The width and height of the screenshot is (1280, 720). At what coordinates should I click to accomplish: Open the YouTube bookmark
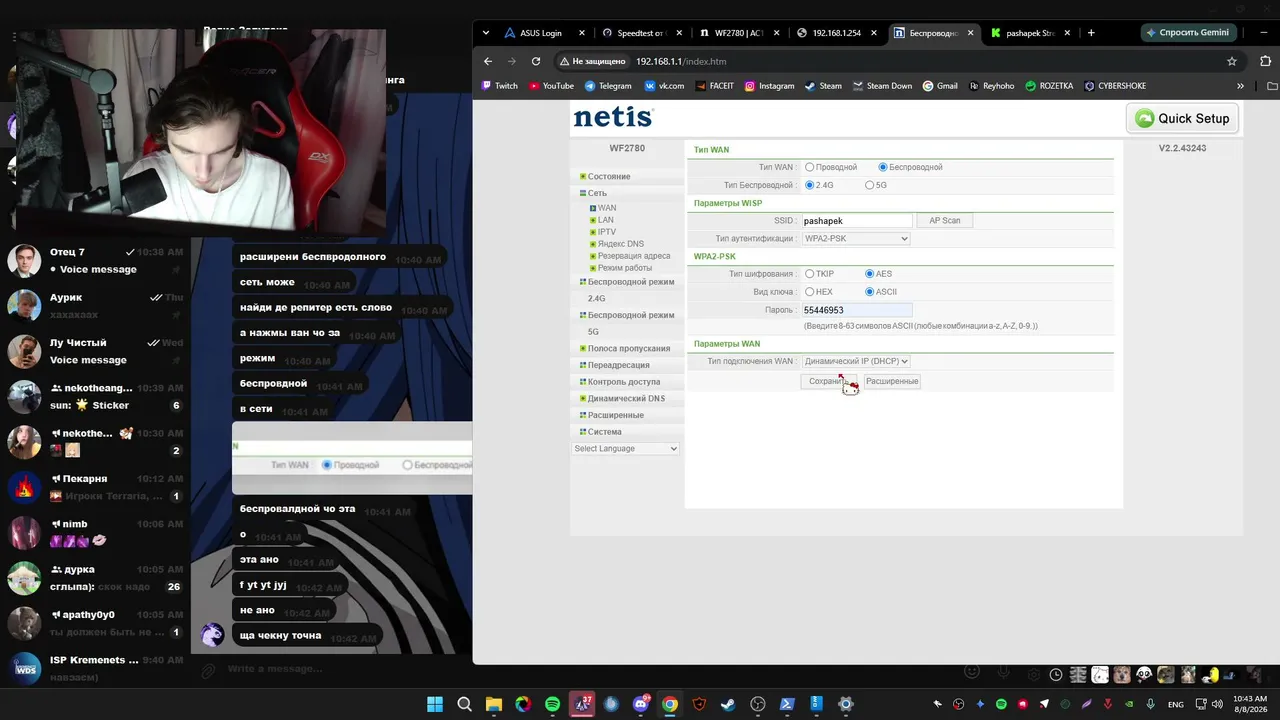click(x=551, y=86)
